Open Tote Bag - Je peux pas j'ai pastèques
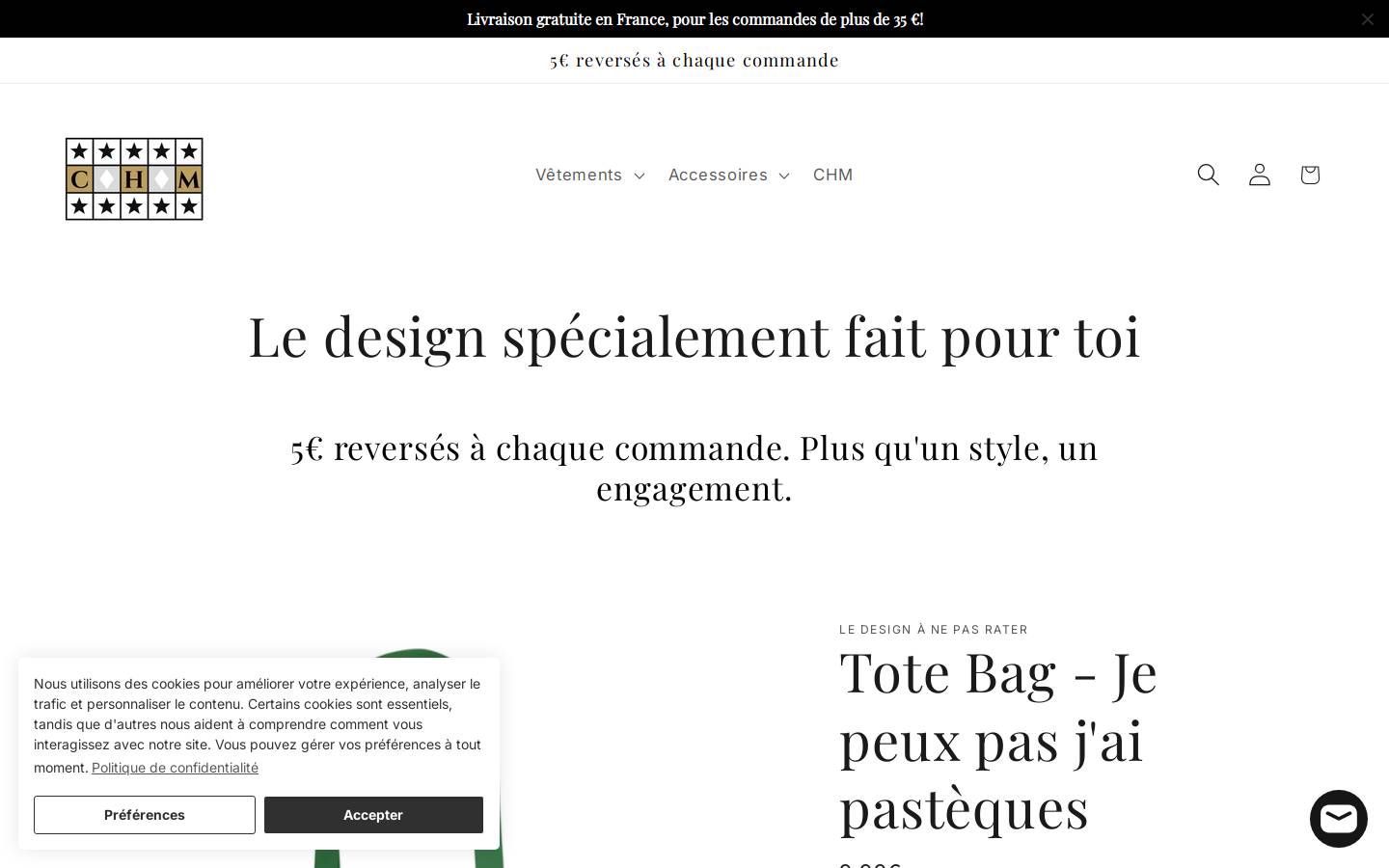The image size is (1389, 868). tap(998, 740)
